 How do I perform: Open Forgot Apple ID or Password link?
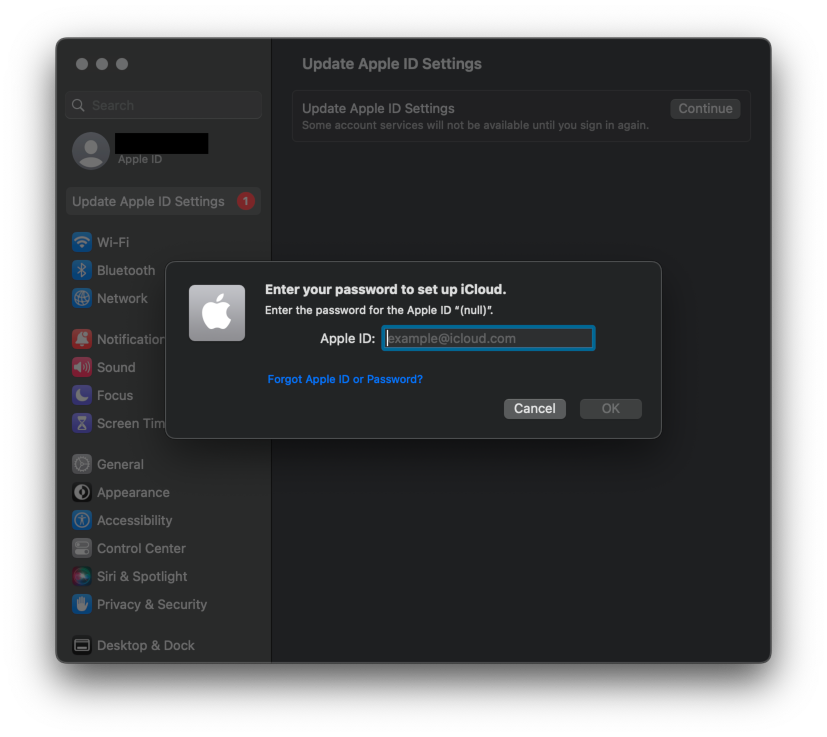(345, 379)
